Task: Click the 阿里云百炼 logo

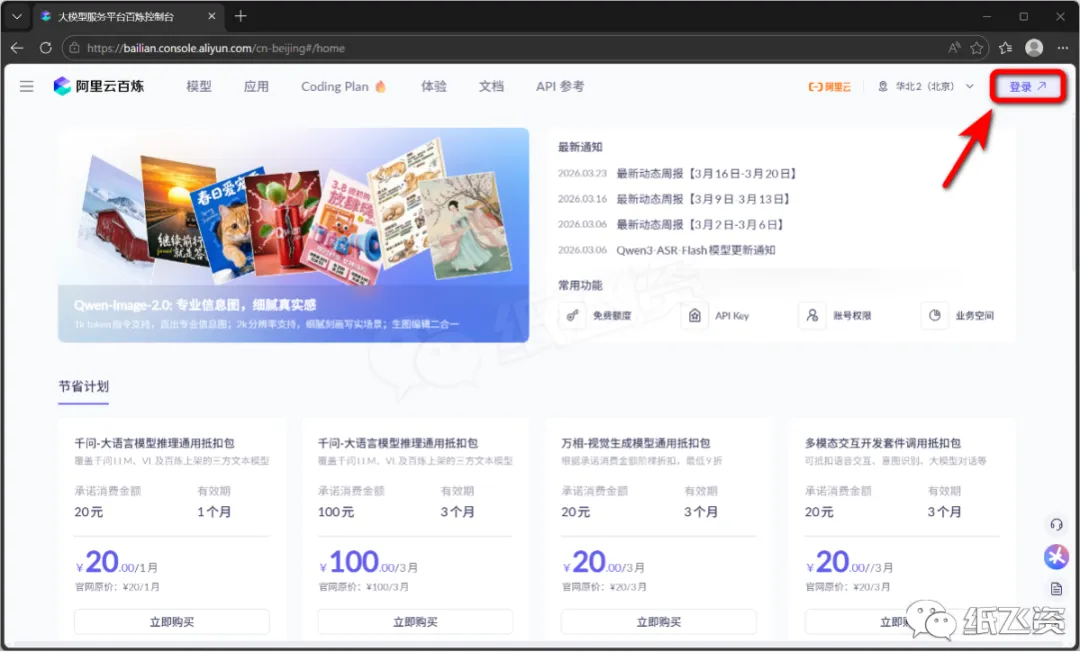Action: coord(99,86)
